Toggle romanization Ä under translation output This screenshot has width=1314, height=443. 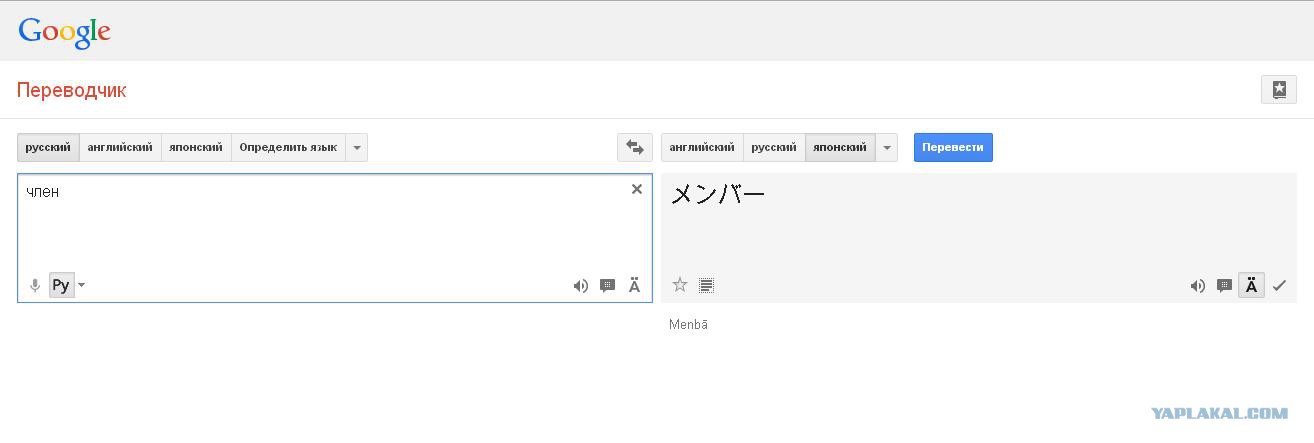tap(1251, 286)
